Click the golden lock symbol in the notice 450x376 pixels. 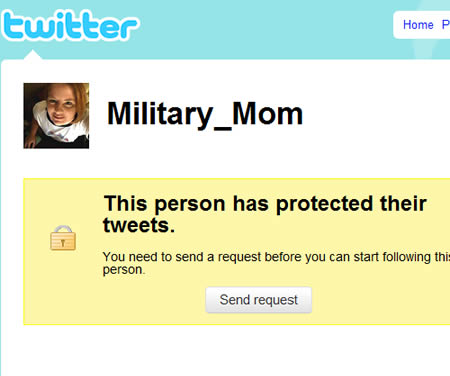[x=63, y=238]
